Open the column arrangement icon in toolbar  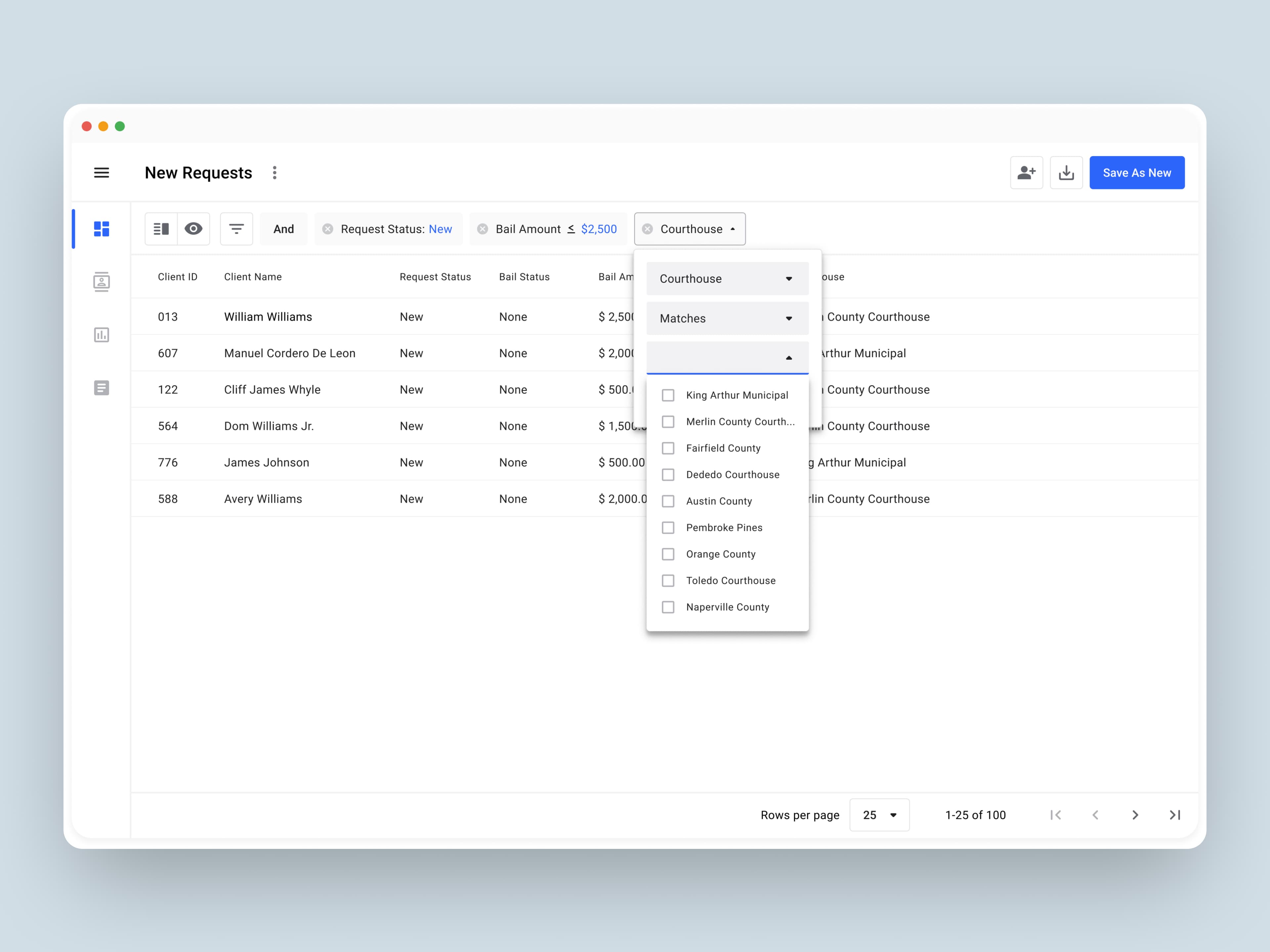click(161, 228)
